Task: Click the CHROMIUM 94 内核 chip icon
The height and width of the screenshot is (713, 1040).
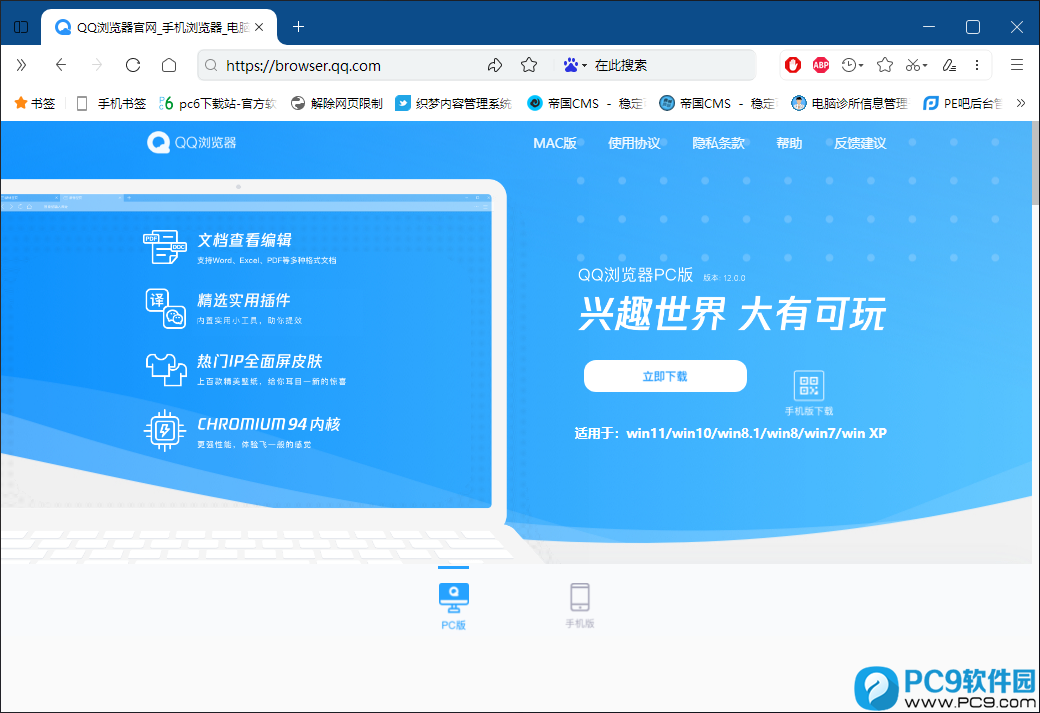Action: point(164,430)
